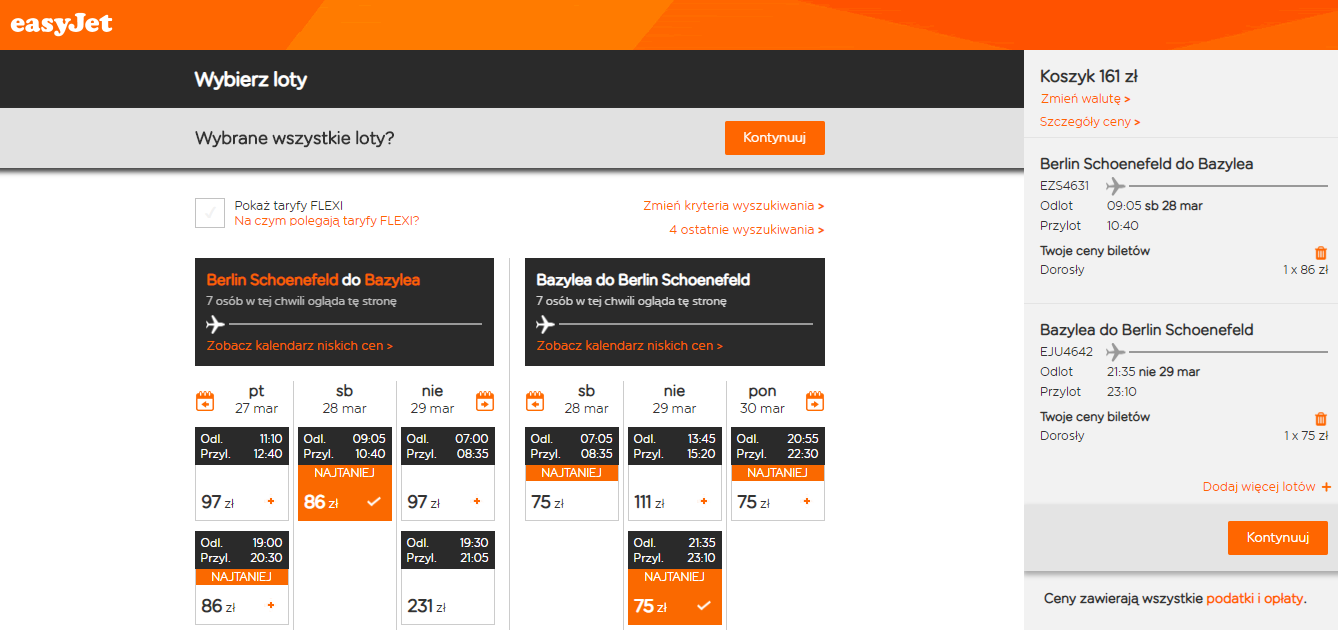The image size is (1338, 630).
Task: Select the pt 27 mar date column
Action: (257, 400)
